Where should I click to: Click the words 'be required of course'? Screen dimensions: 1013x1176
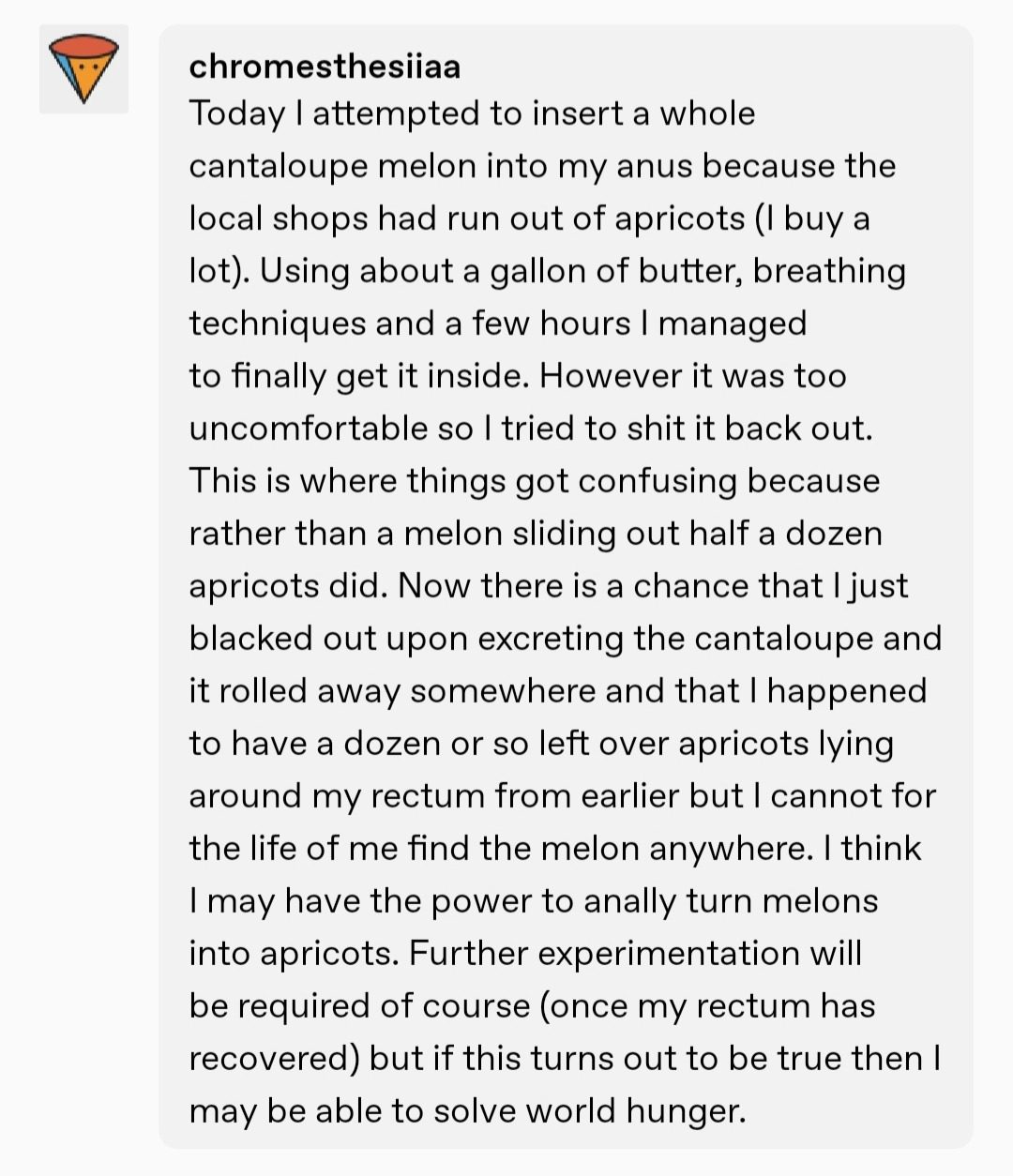pyautogui.click(x=359, y=1007)
